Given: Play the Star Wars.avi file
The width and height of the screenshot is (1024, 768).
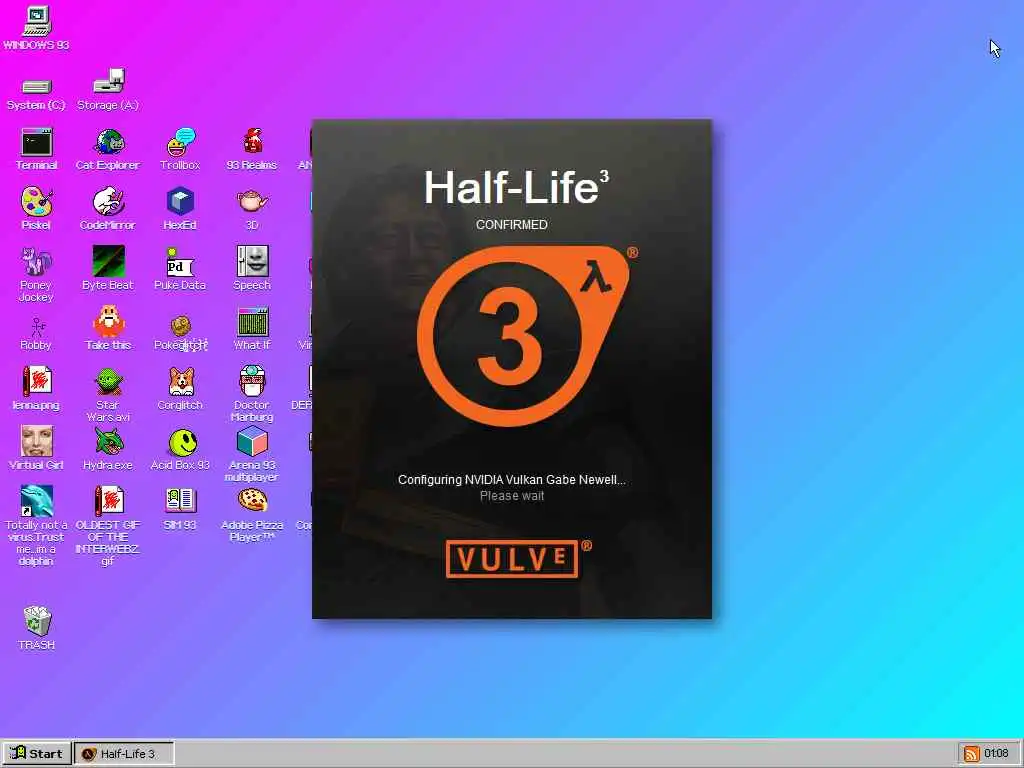Looking at the screenshot, I should 108,395.
